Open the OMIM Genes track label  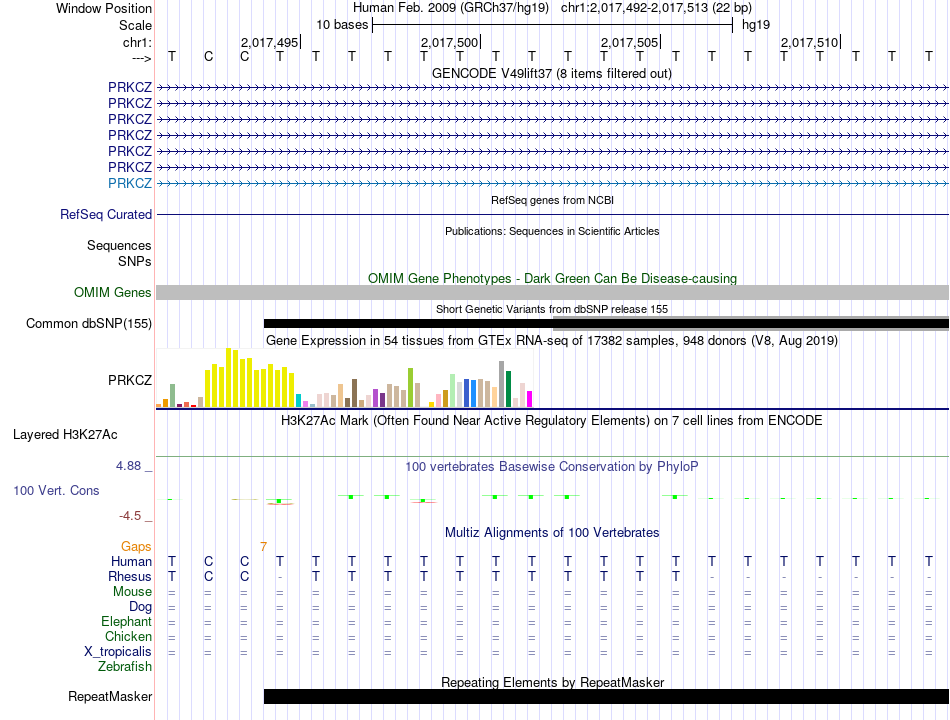point(113,293)
